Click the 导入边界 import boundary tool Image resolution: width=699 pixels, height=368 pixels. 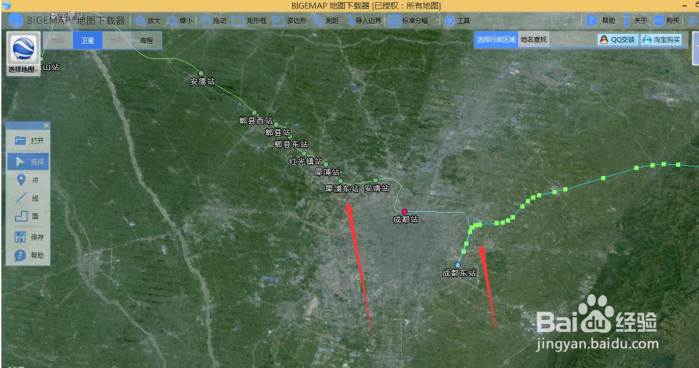[363, 21]
